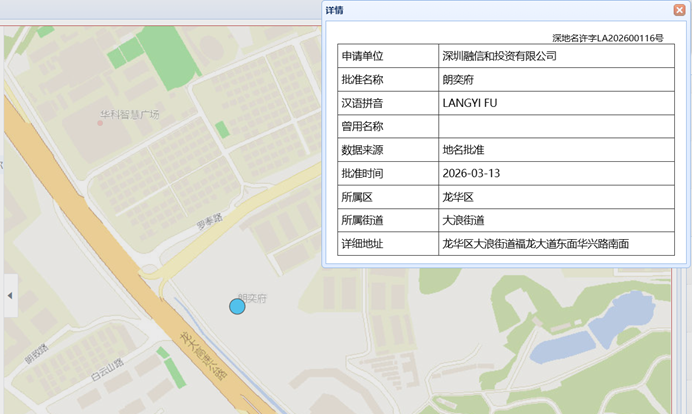The height and width of the screenshot is (414, 692).
Task: Click the pink 华科智慧广场 POI dot
Action: tap(100, 123)
